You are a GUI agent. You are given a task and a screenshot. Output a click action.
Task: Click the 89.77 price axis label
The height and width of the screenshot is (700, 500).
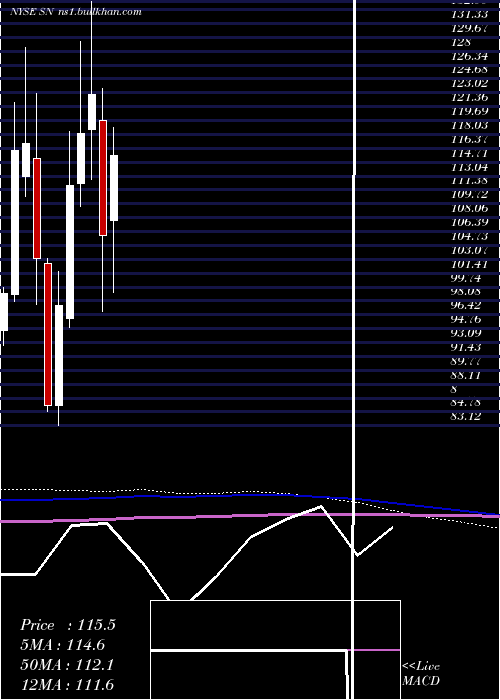pos(467,361)
